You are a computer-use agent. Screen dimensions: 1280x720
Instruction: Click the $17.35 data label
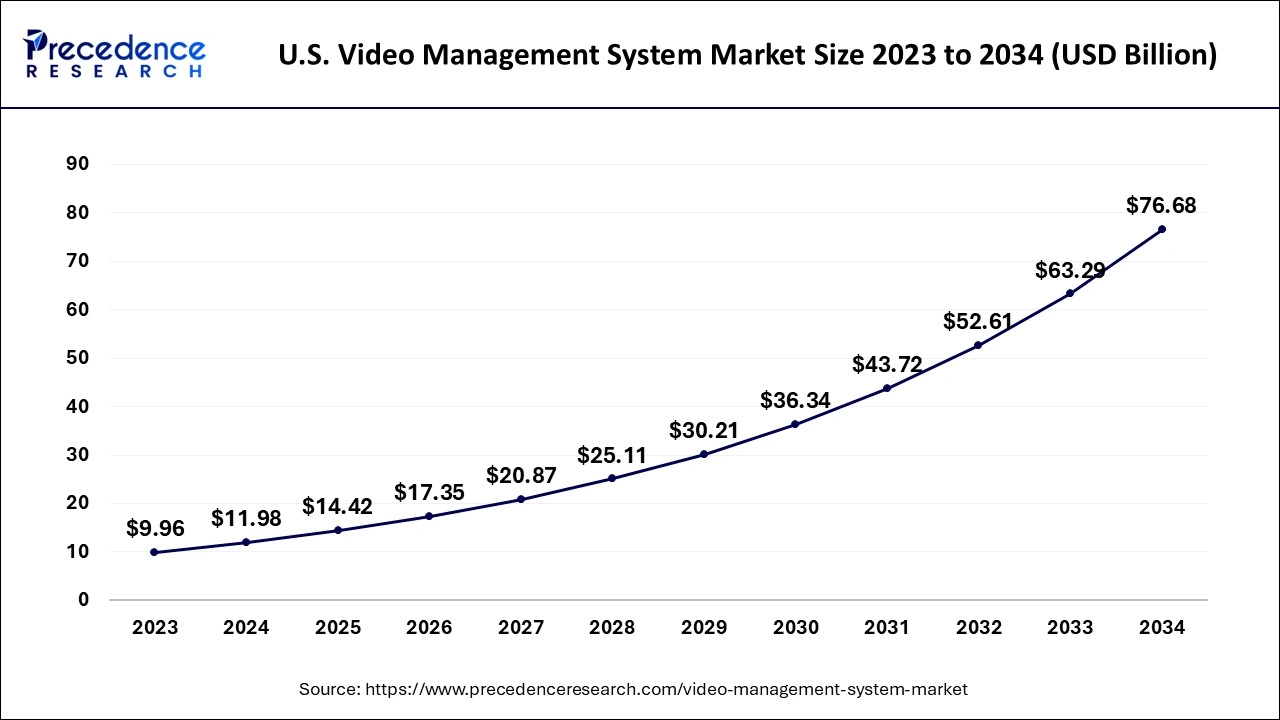click(x=429, y=492)
